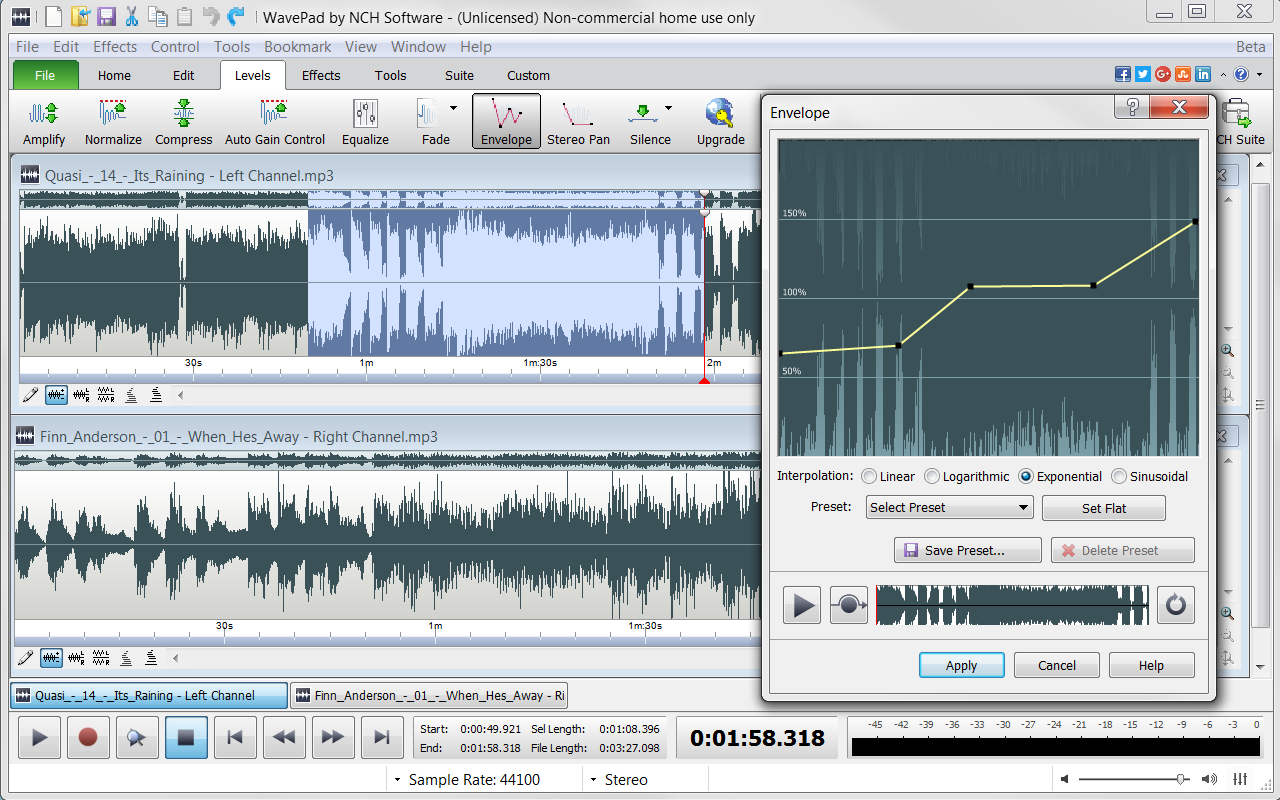Viewport: 1280px width, 800px height.
Task: Open the Equalize effect
Action: 365,120
